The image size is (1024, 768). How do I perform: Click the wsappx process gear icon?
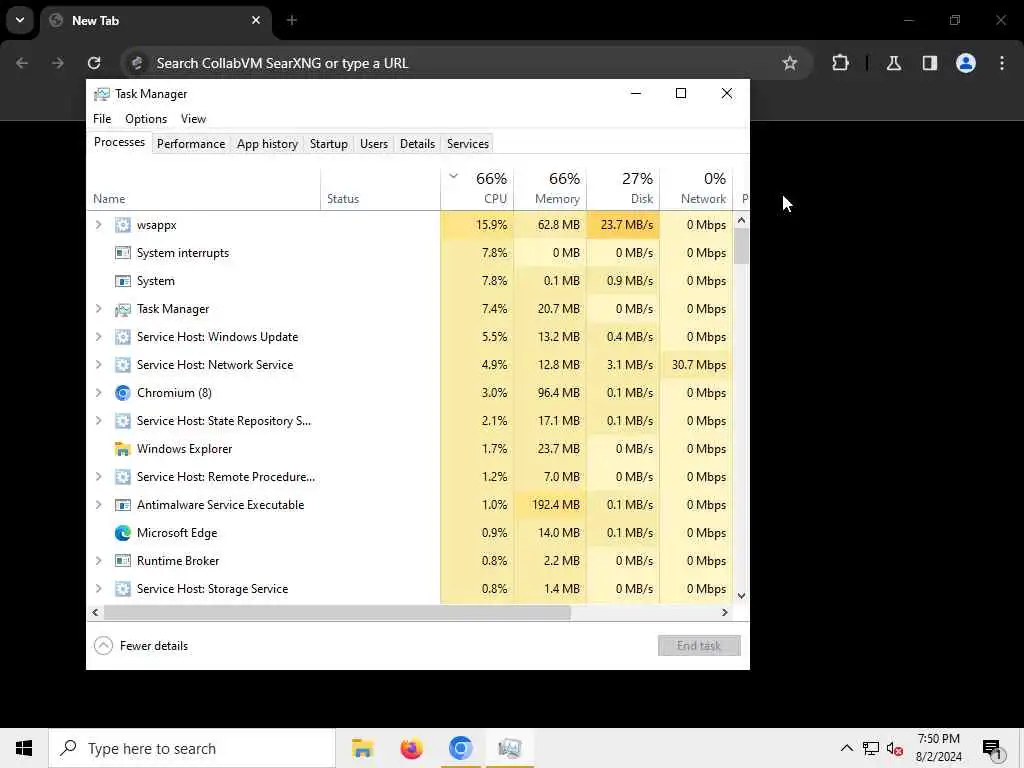(123, 225)
